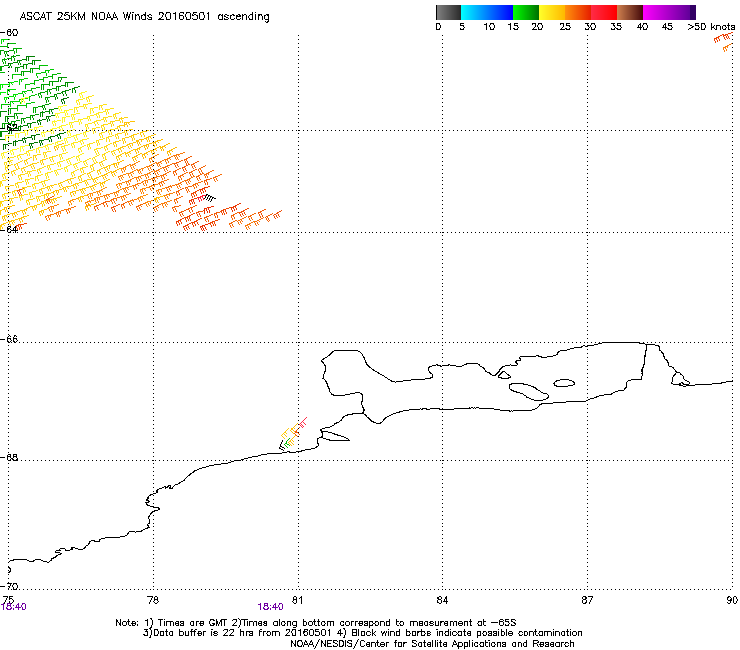Click the 'NOAA/NESDIS/Center for Satellite Applications and Research' credit
The height and width of the screenshot is (650, 740).
[x=432, y=644]
